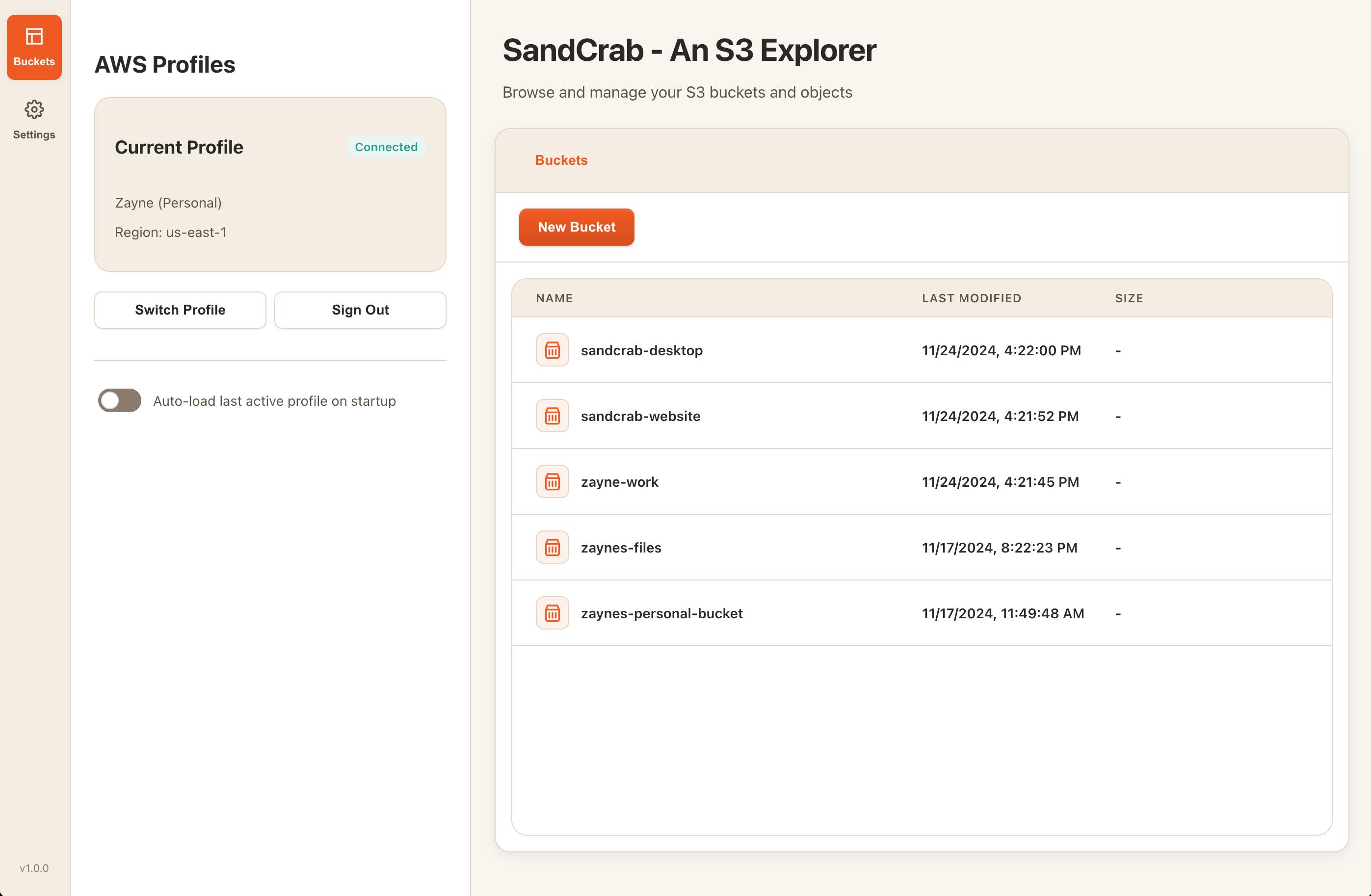Screen dimensions: 1371x896
Task: Click the size dash for sandcrab-desktop
Action: [x=1118, y=350]
